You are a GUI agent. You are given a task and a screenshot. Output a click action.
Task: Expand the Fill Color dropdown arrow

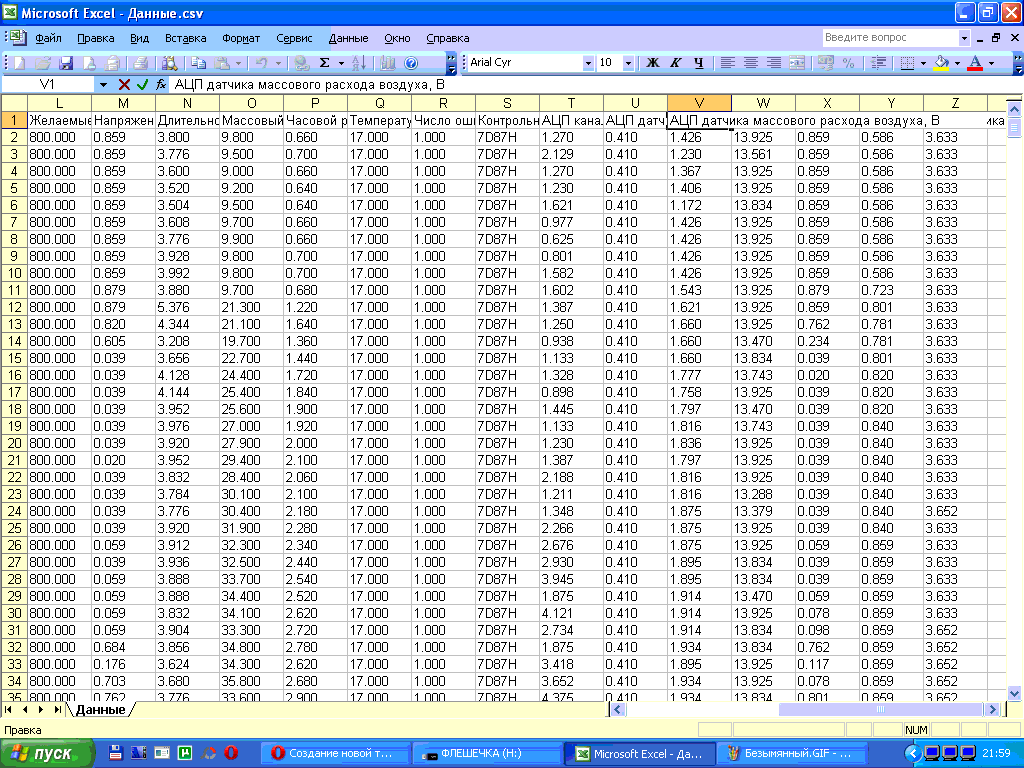point(957,63)
